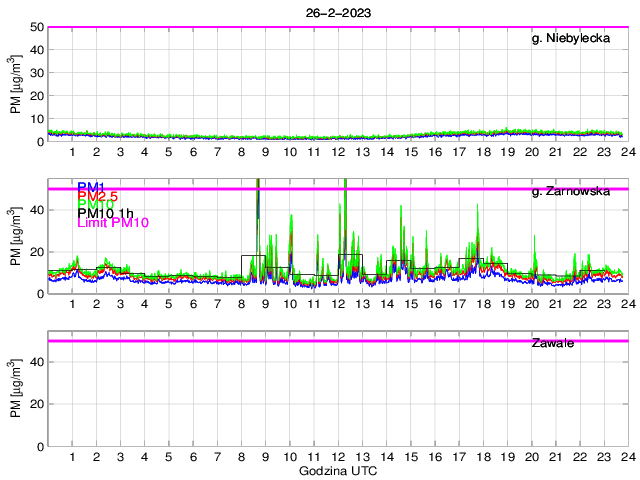Image resolution: width=640 pixels, height=480 pixels.
Task: Click the magenta Limit PM10 legend entry
Action: [x=113, y=223]
